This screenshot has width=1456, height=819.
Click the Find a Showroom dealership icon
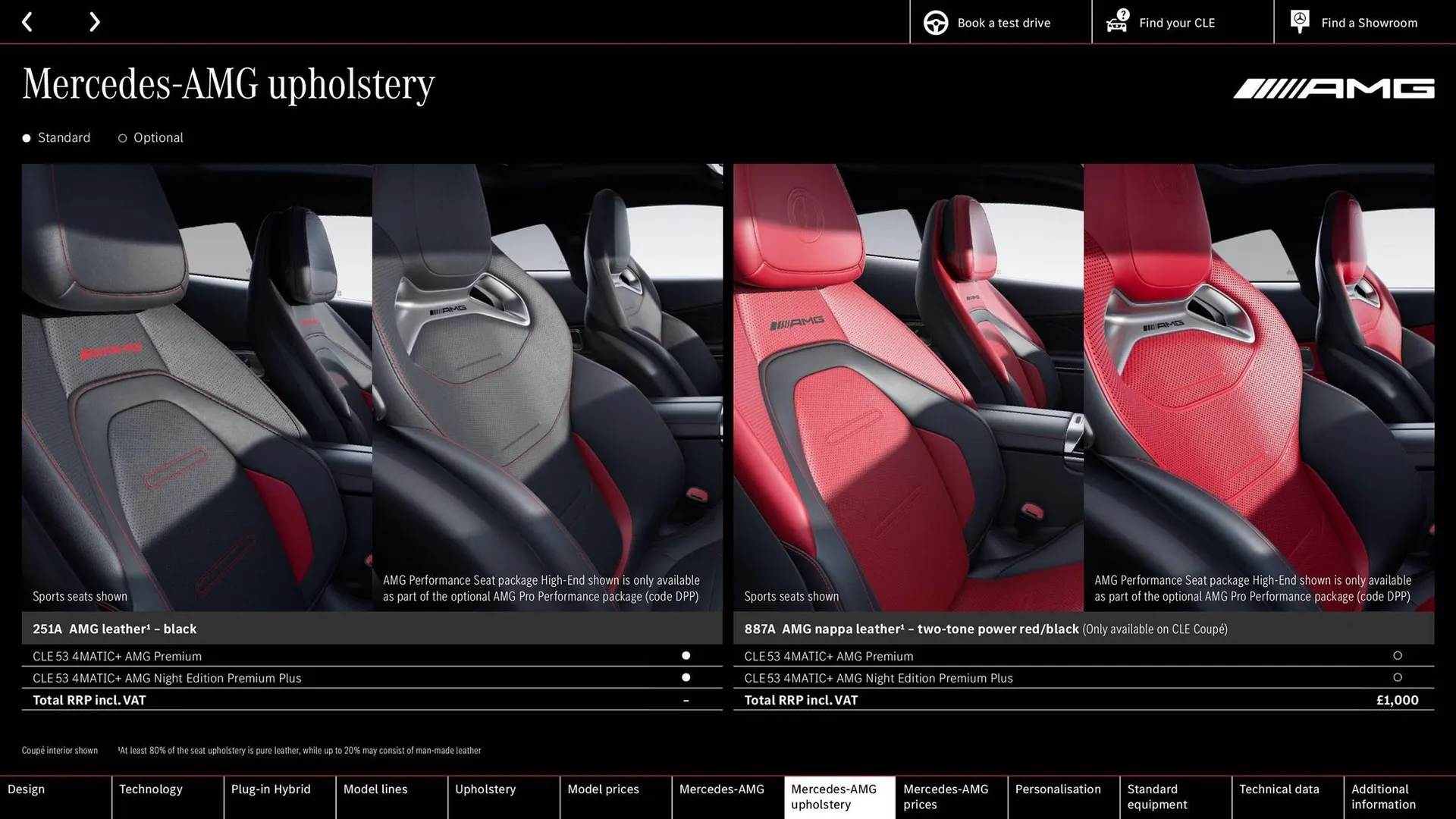pos(1299,20)
